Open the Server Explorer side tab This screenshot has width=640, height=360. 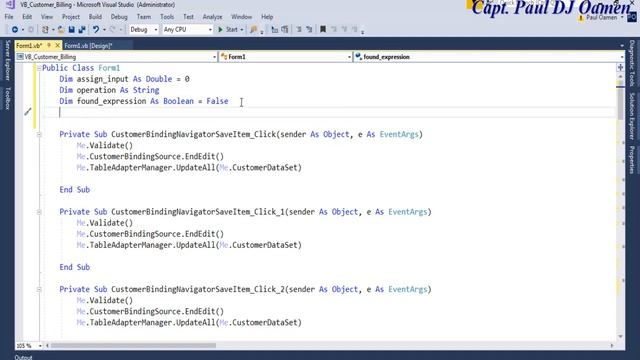(7, 60)
